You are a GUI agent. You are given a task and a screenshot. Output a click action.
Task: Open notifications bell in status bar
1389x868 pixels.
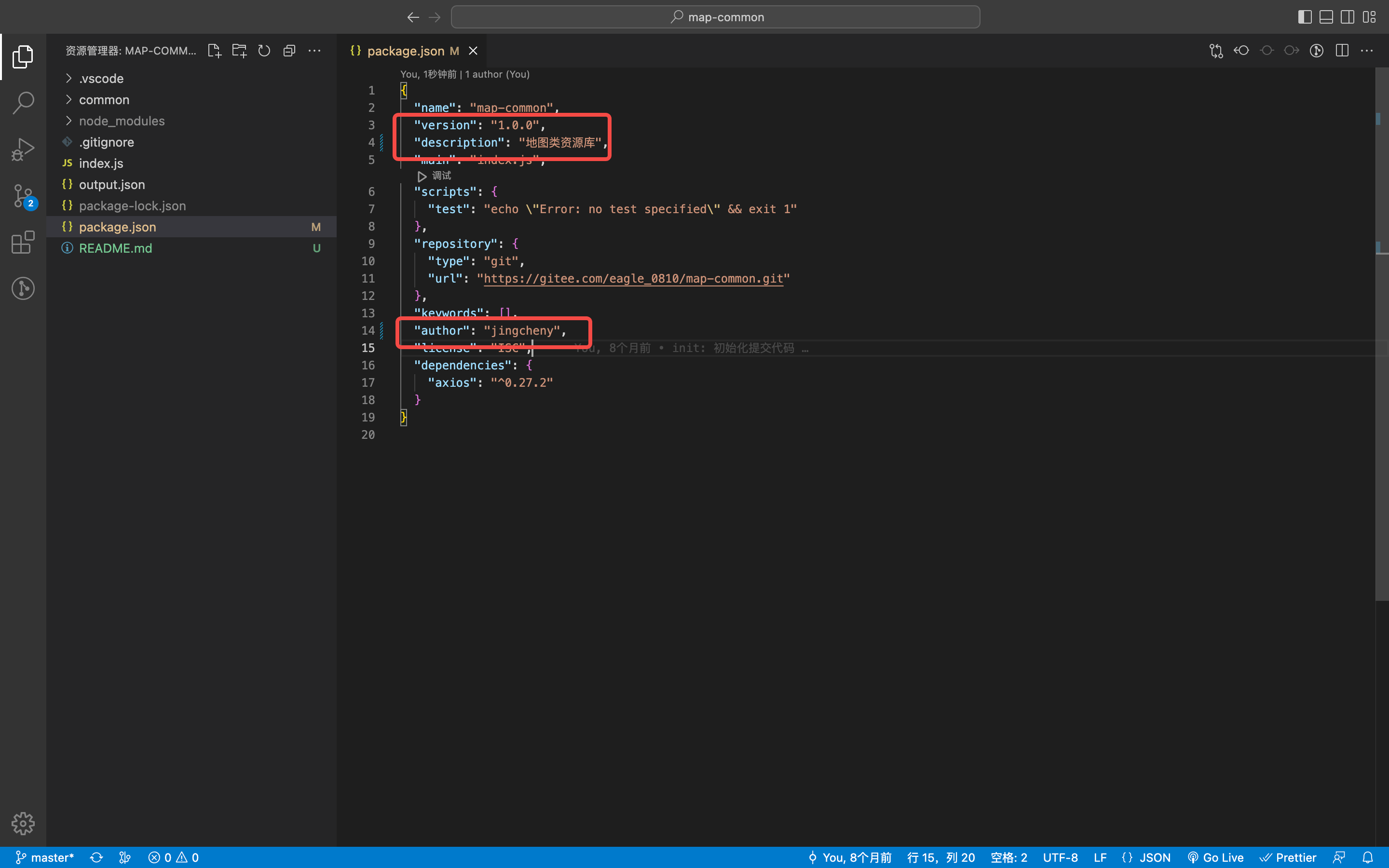point(1368,857)
